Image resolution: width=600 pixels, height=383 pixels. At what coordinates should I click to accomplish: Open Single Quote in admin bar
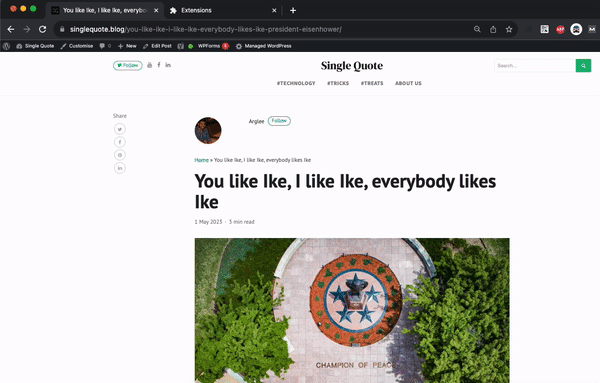[x=35, y=46]
